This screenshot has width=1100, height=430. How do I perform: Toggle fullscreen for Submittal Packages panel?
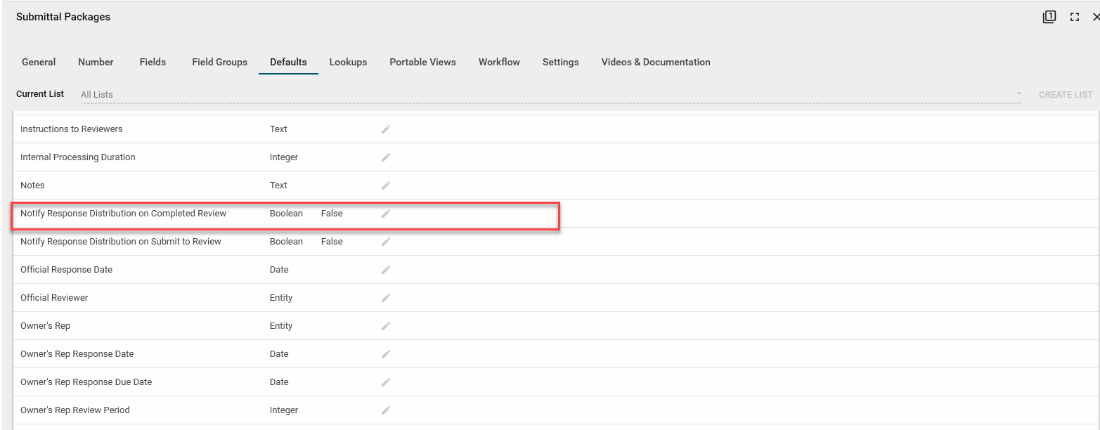point(1074,17)
